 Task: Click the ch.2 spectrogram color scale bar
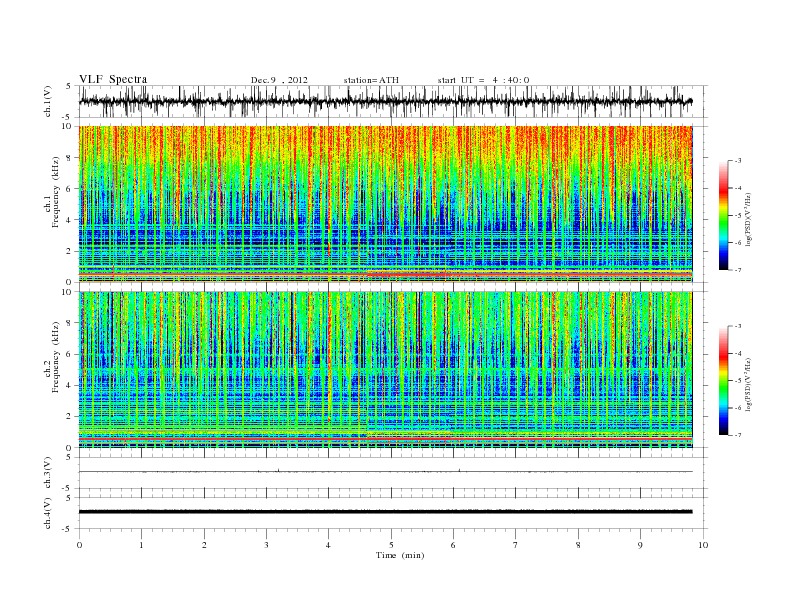coord(723,381)
